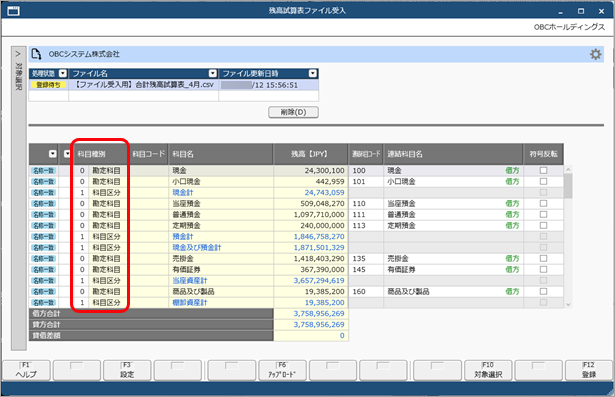Click the 現金計 subtotal name
Image resolution: width=615 pixels, height=397 pixels.
pos(183,192)
